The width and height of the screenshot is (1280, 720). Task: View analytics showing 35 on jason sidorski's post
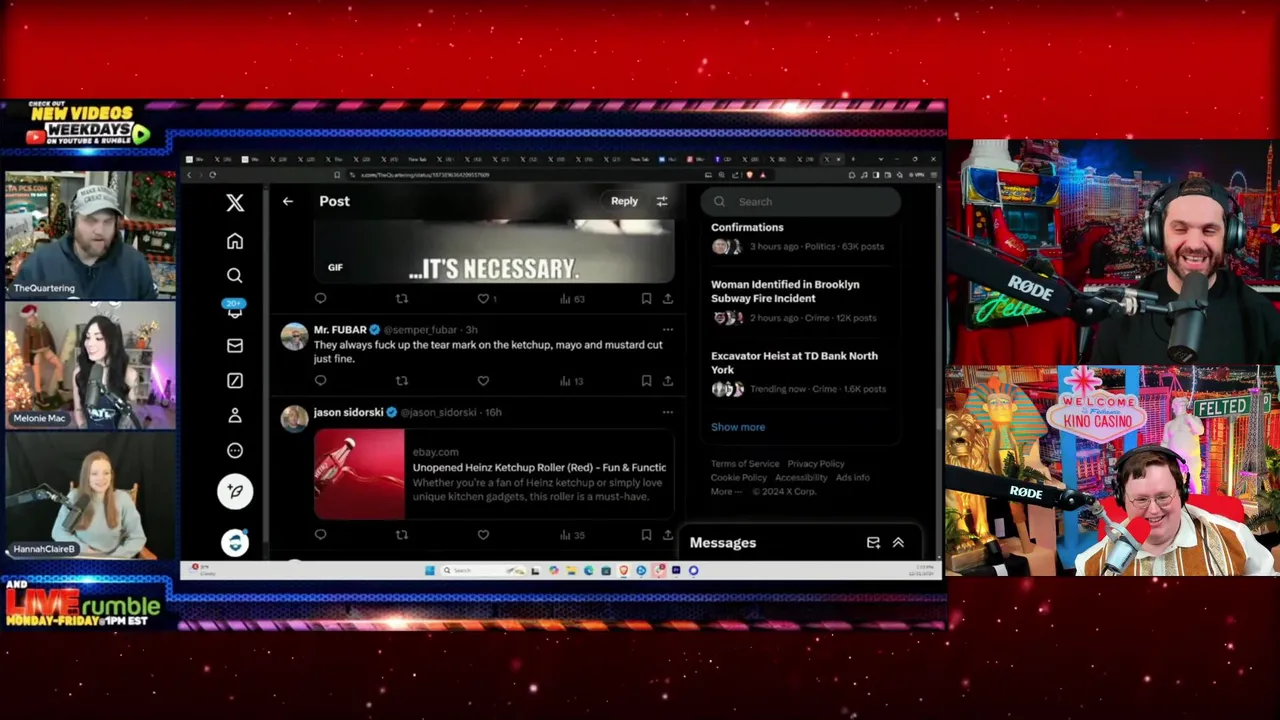click(572, 535)
